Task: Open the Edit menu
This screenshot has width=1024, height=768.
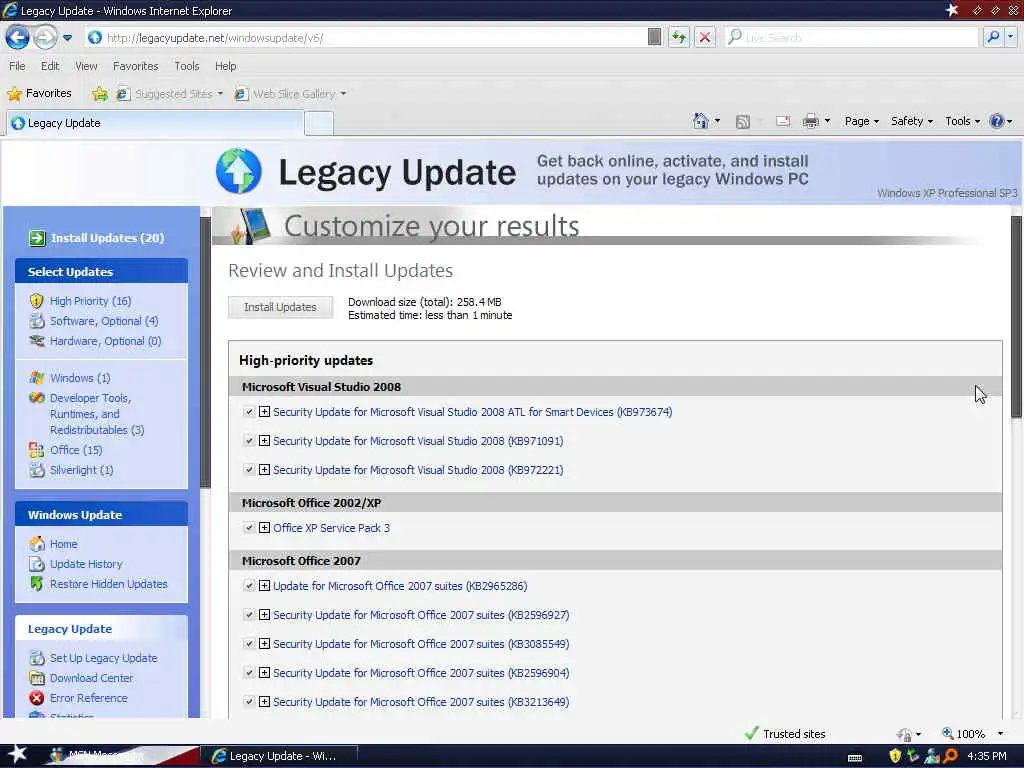Action: [50, 66]
